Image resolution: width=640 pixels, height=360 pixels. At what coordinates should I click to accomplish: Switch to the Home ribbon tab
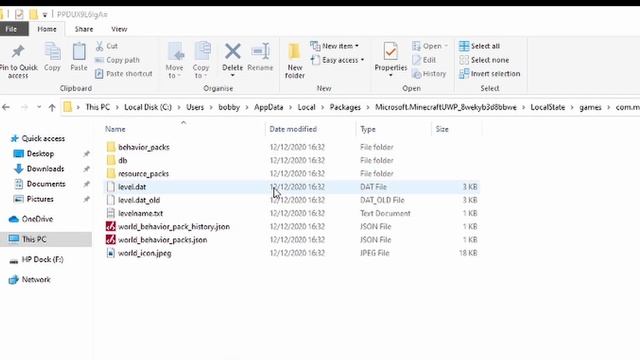pos(47,29)
